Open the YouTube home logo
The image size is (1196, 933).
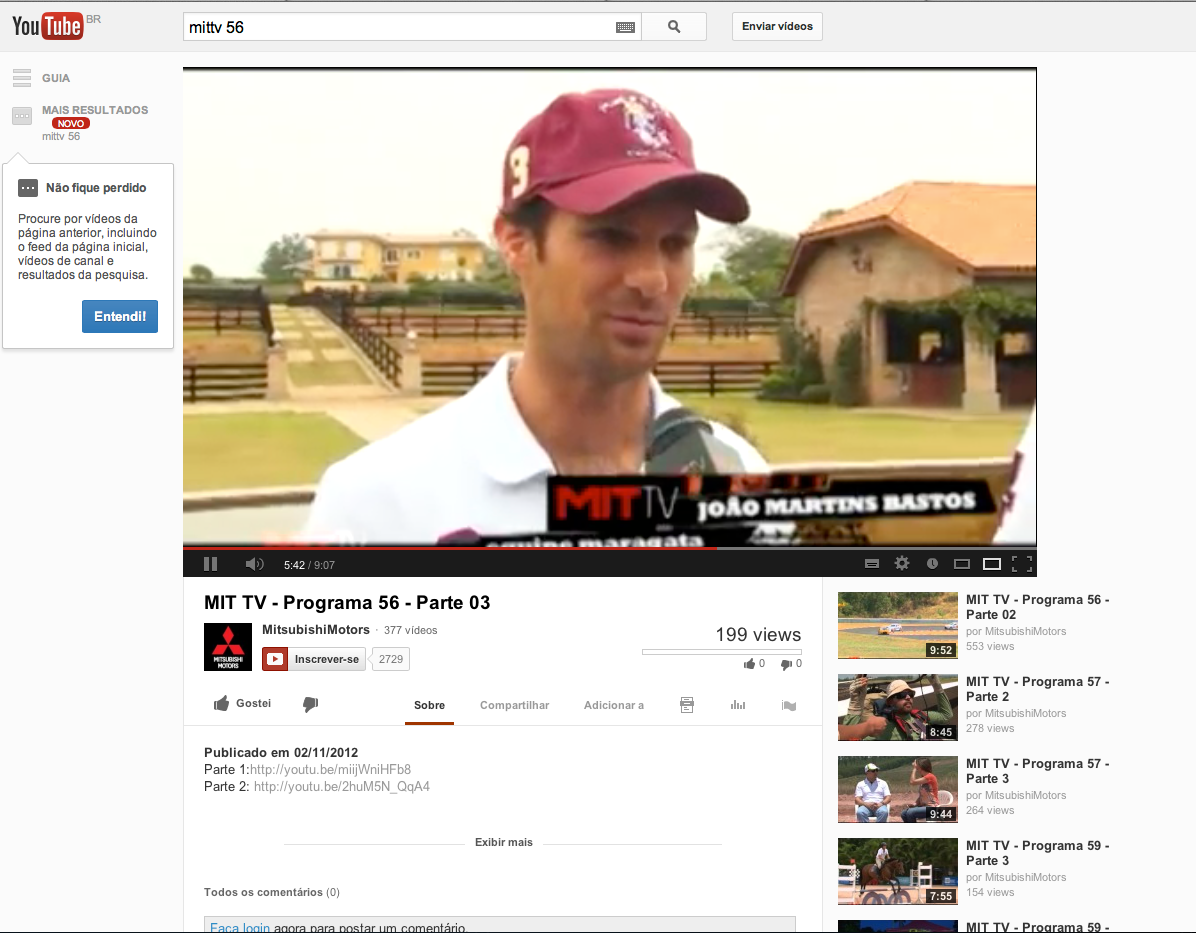[x=47, y=26]
